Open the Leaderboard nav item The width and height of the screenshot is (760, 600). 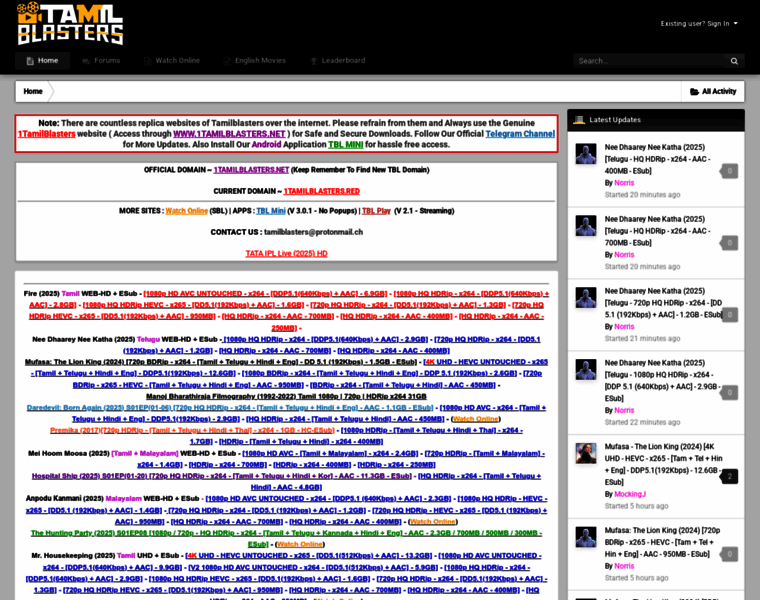[x=338, y=61]
